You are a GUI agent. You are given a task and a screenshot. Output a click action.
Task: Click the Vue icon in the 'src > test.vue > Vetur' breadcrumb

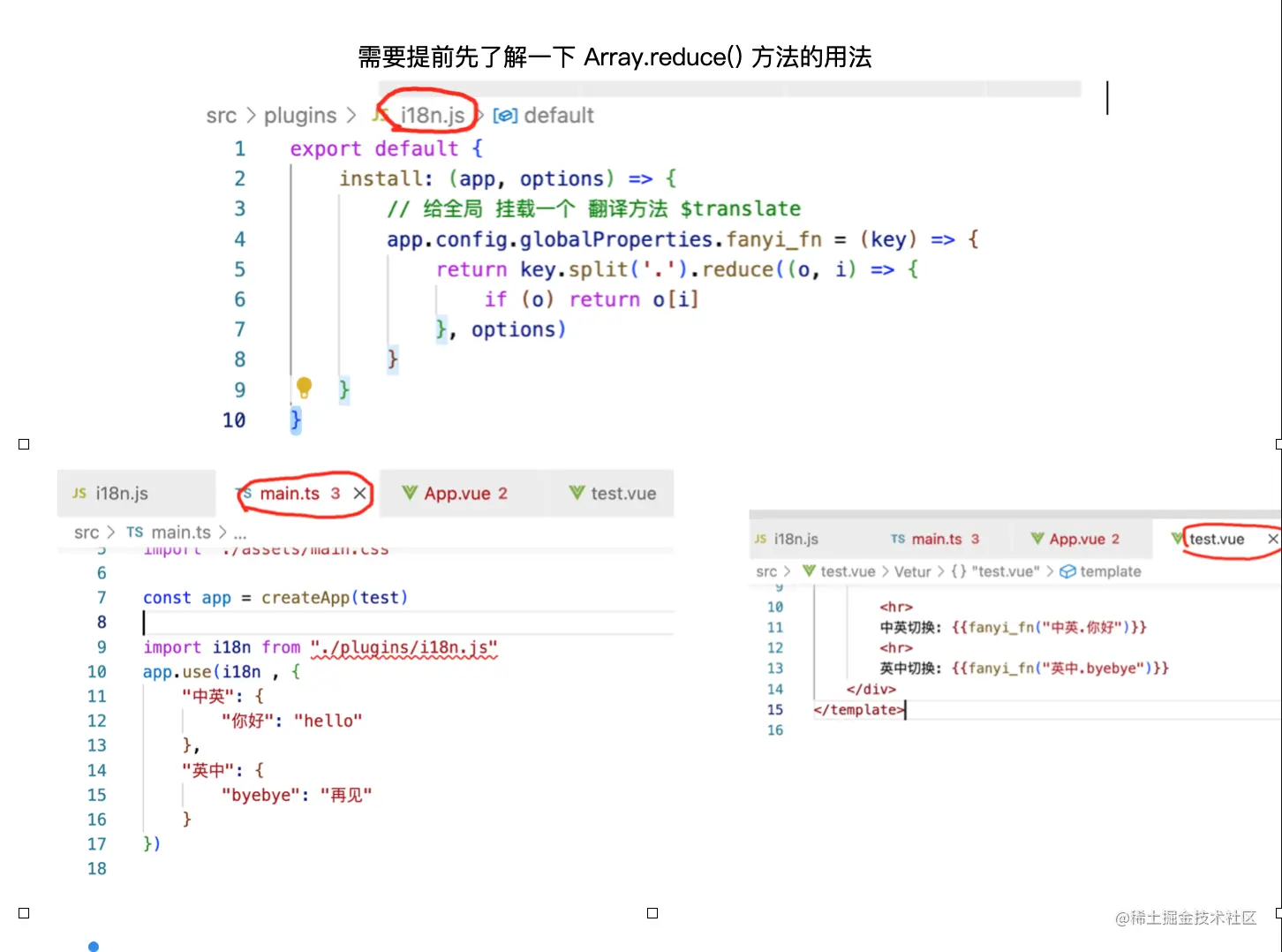tap(809, 570)
